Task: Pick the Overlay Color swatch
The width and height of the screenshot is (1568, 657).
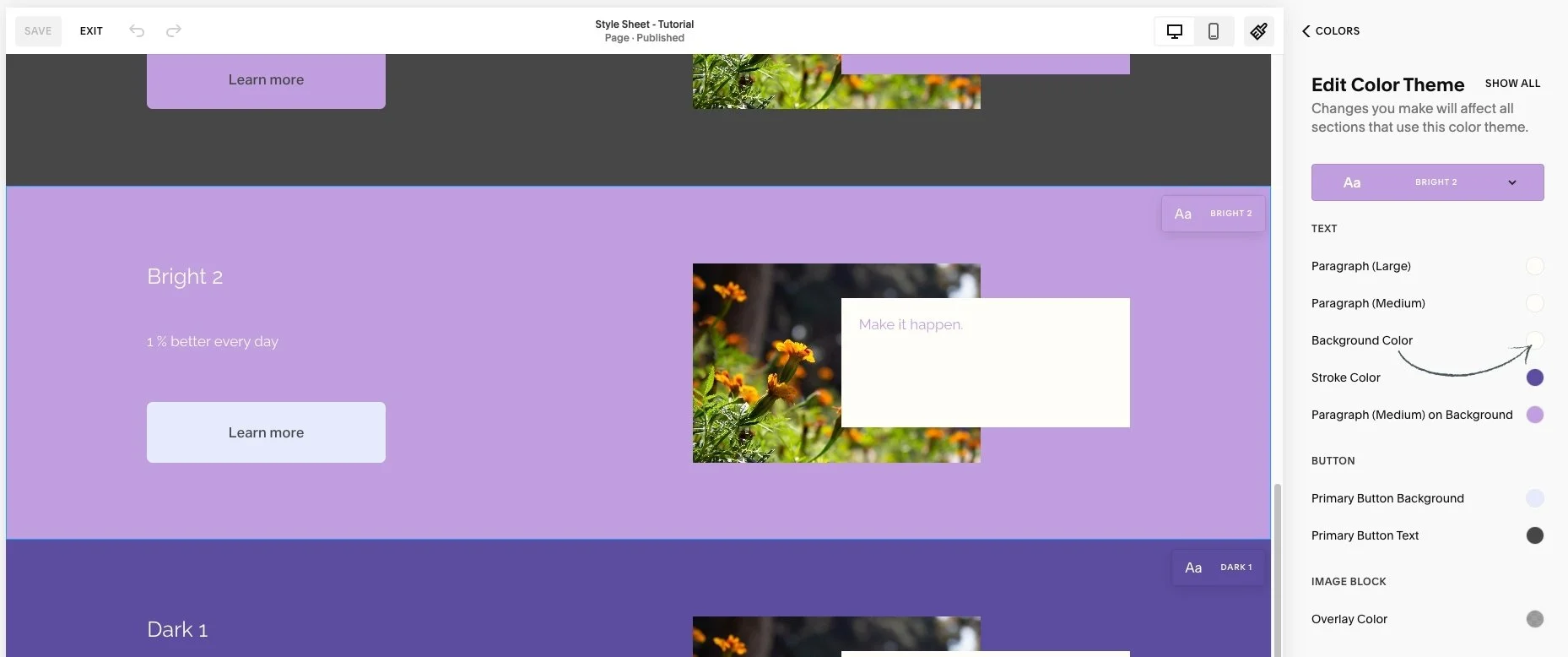Action: (1535, 619)
